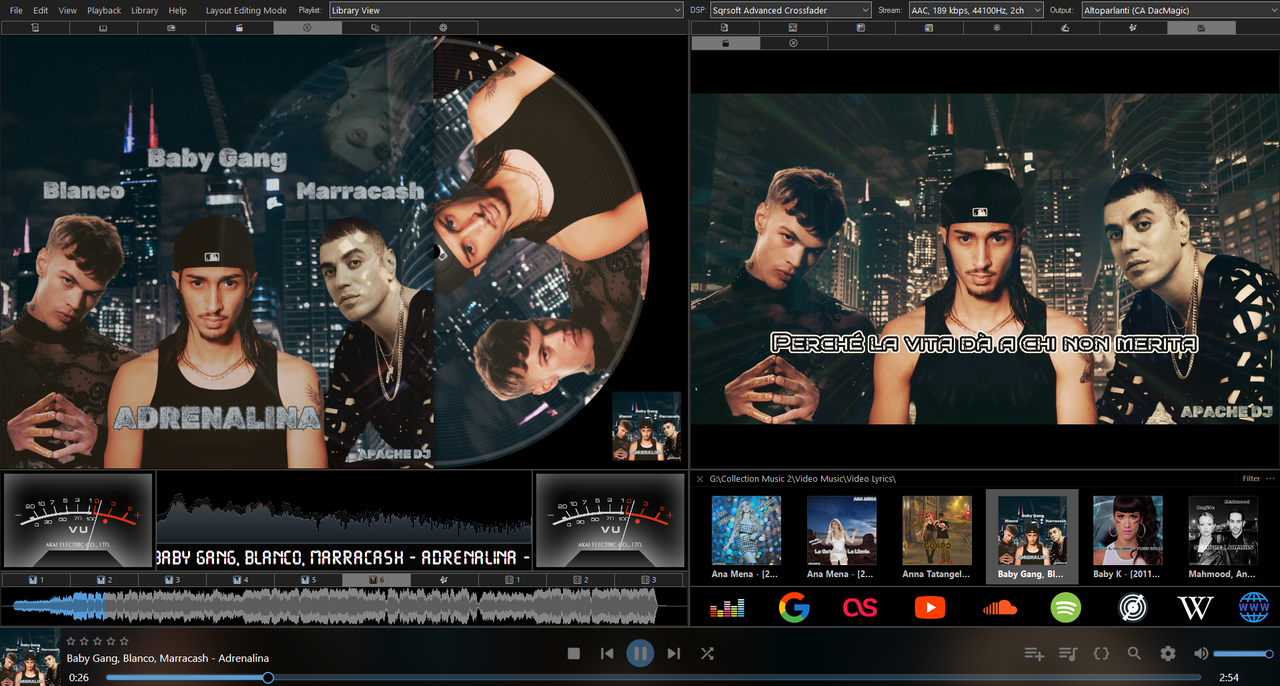Select the highlighted vinyl disc tab in left panel
This screenshot has width=1280, height=686.
(307, 28)
